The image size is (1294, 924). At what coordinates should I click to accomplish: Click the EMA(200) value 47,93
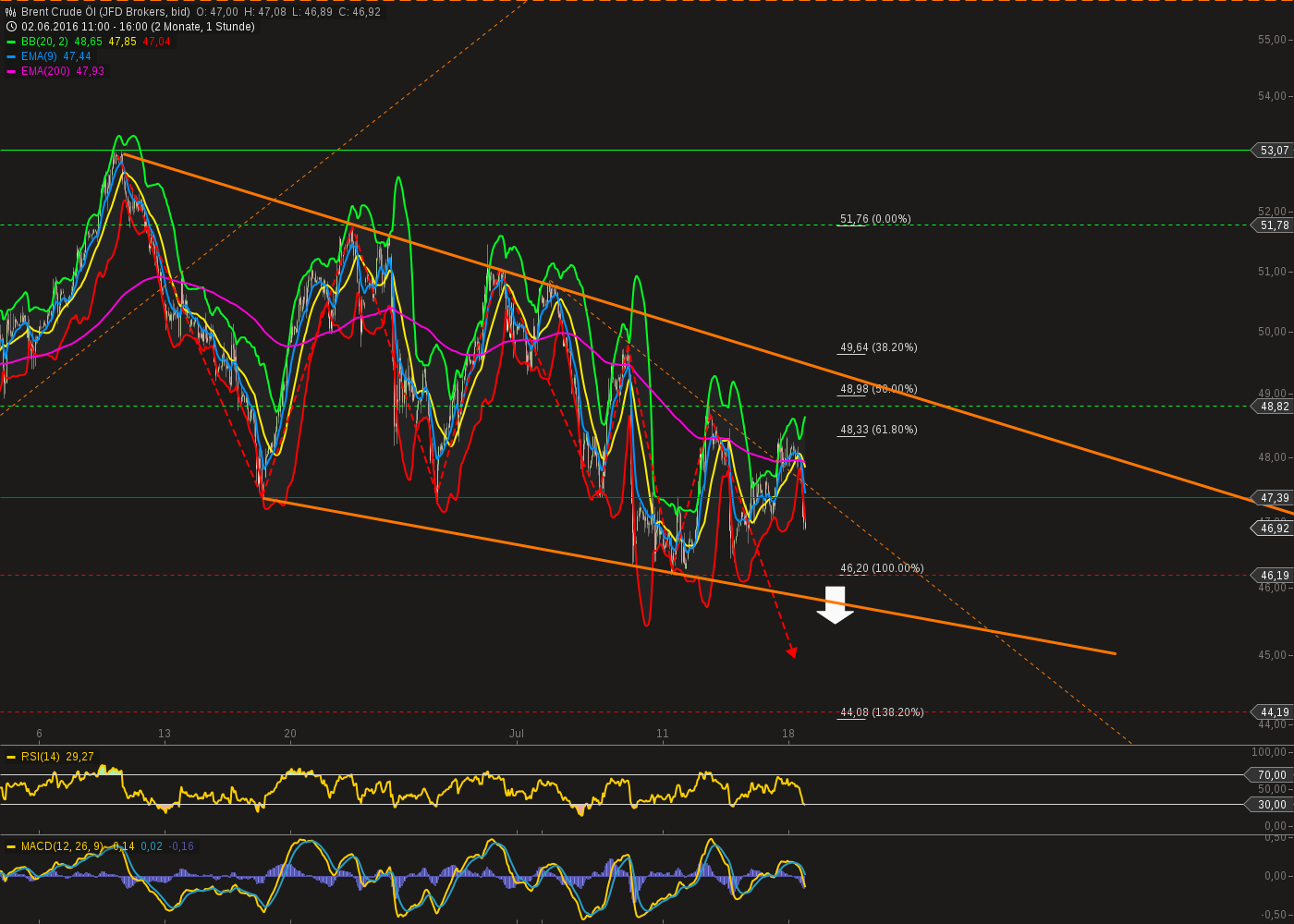[x=91, y=71]
